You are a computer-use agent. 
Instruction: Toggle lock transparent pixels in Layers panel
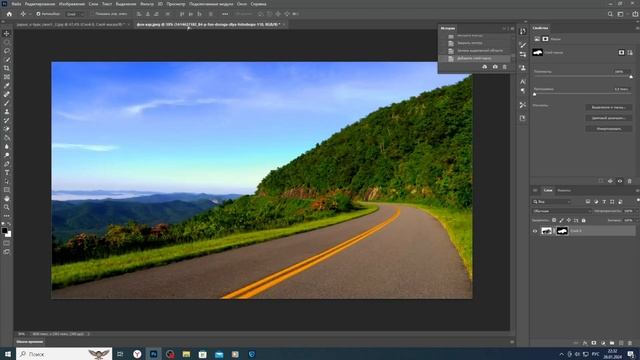click(x=554, y=220)
